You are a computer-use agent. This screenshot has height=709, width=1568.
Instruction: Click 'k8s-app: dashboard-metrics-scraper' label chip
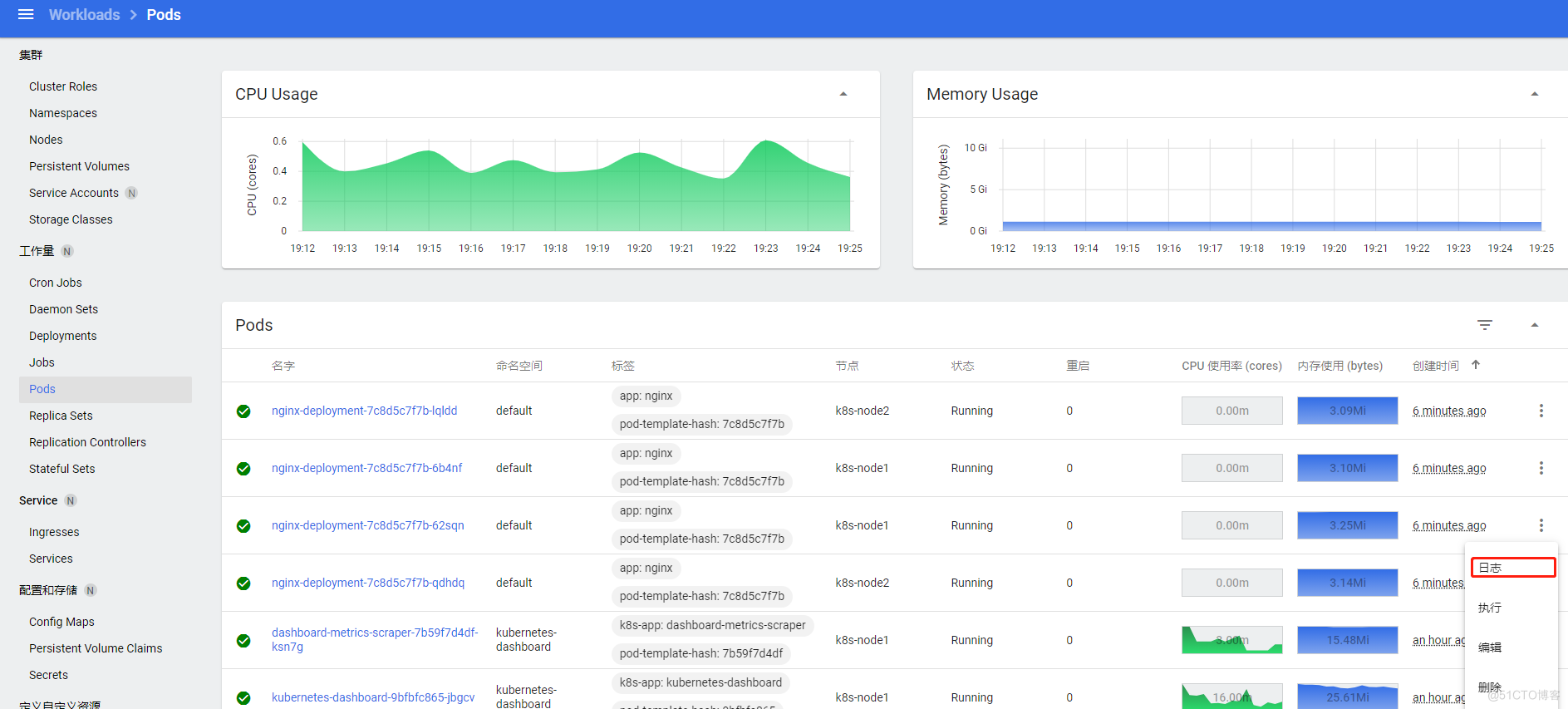712,625
